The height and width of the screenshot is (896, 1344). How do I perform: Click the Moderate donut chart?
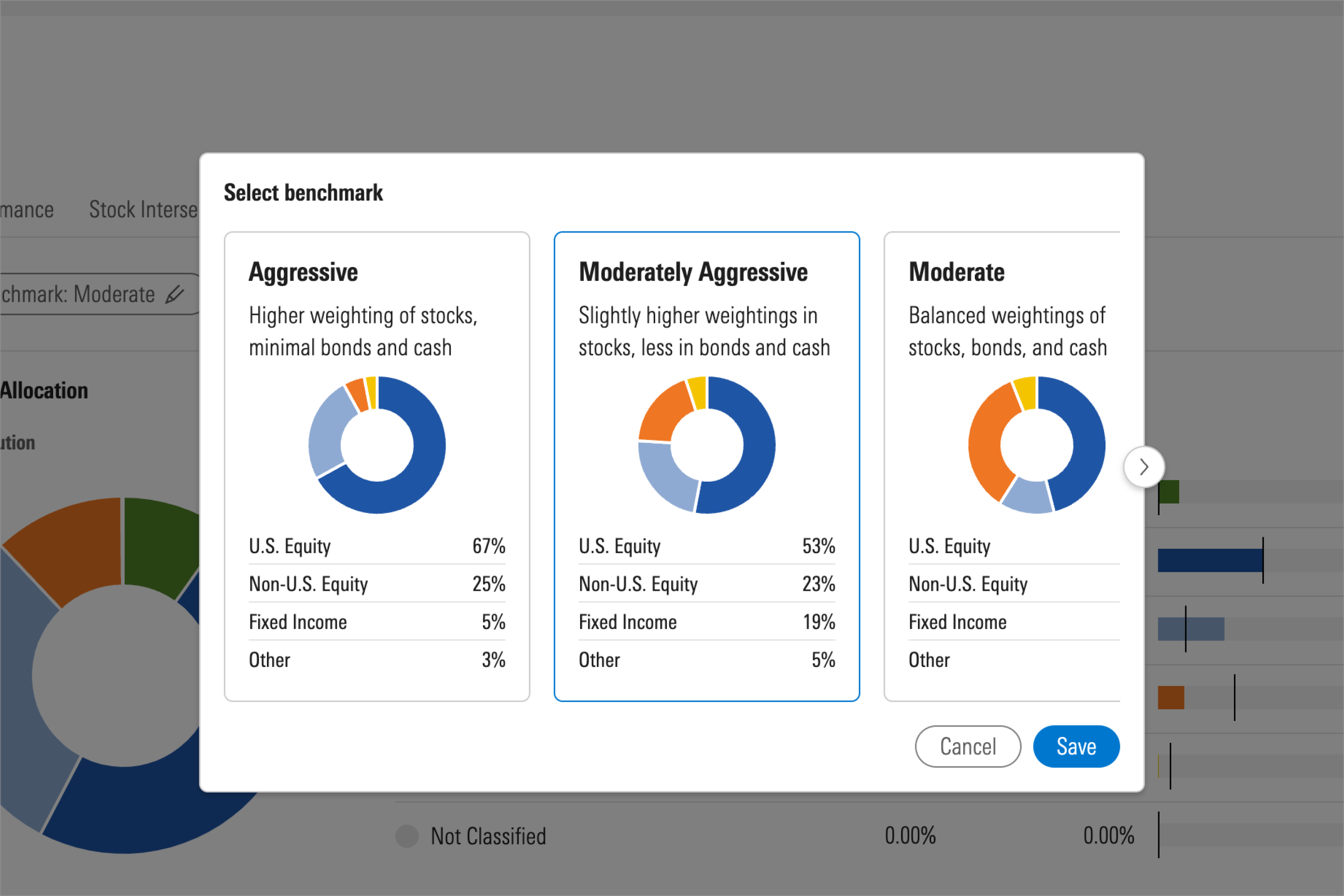pyautogui.click(x=1036, y=445)
